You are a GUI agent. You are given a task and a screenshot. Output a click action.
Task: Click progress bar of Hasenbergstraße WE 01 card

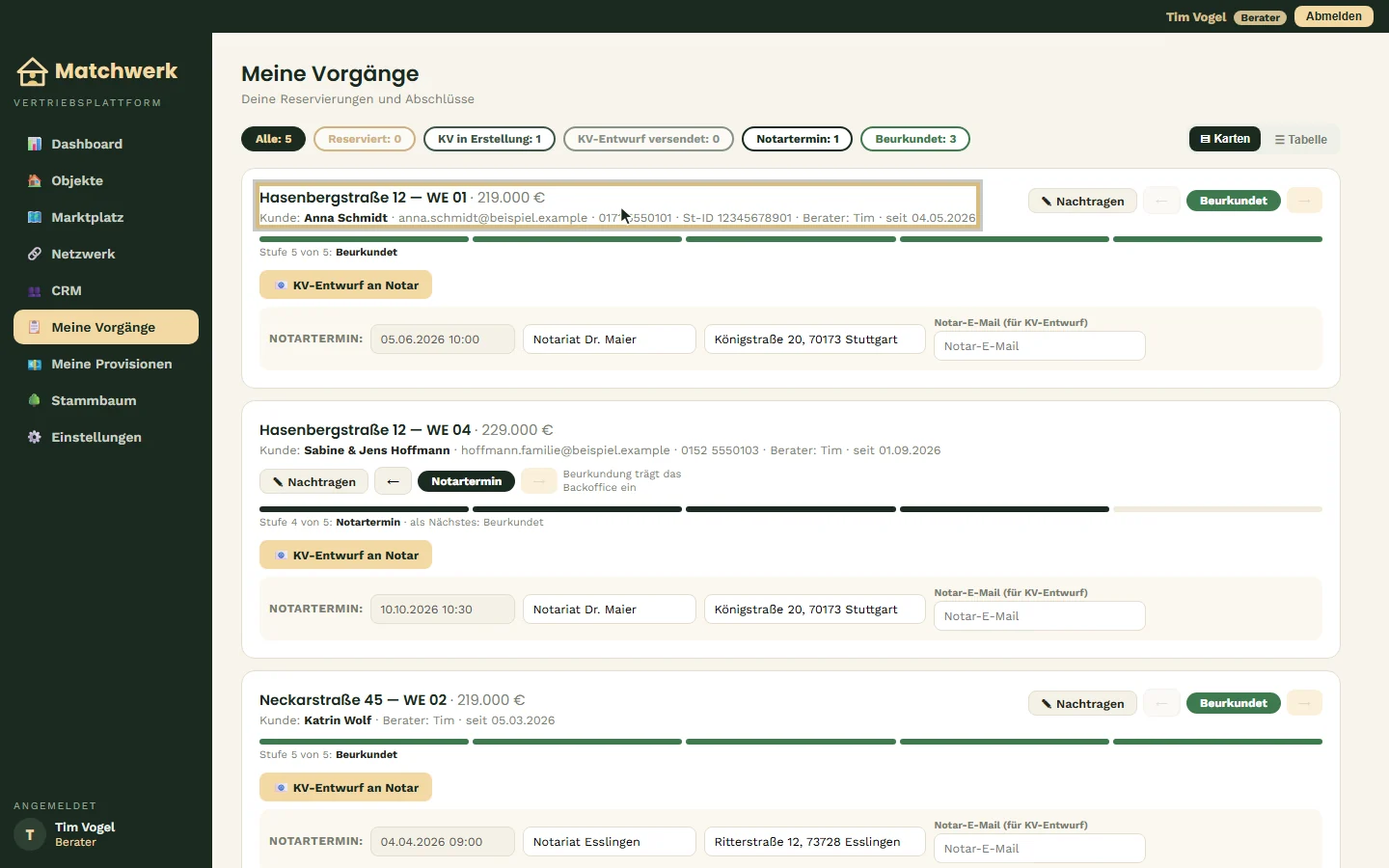click(791, 239)
